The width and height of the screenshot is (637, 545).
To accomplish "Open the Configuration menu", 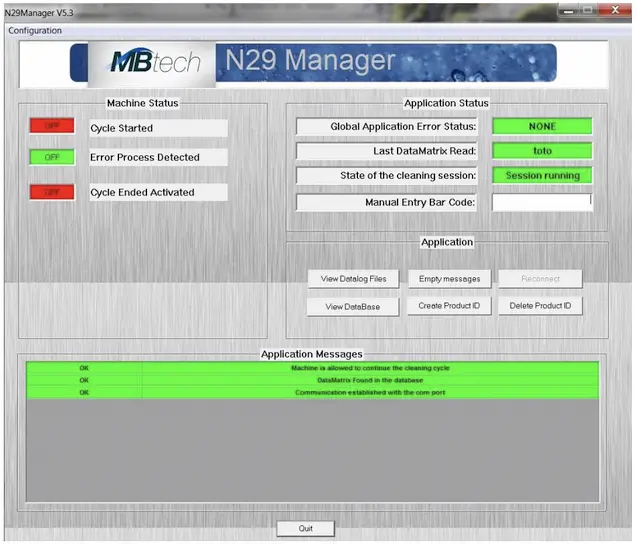I will [35, 30].
